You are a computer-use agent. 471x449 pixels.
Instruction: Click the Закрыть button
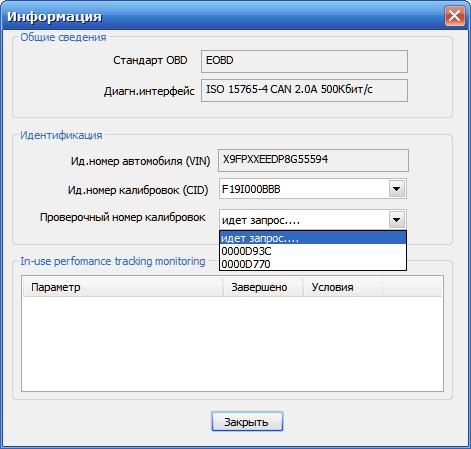pyautogui.click(x=247, y=422)
